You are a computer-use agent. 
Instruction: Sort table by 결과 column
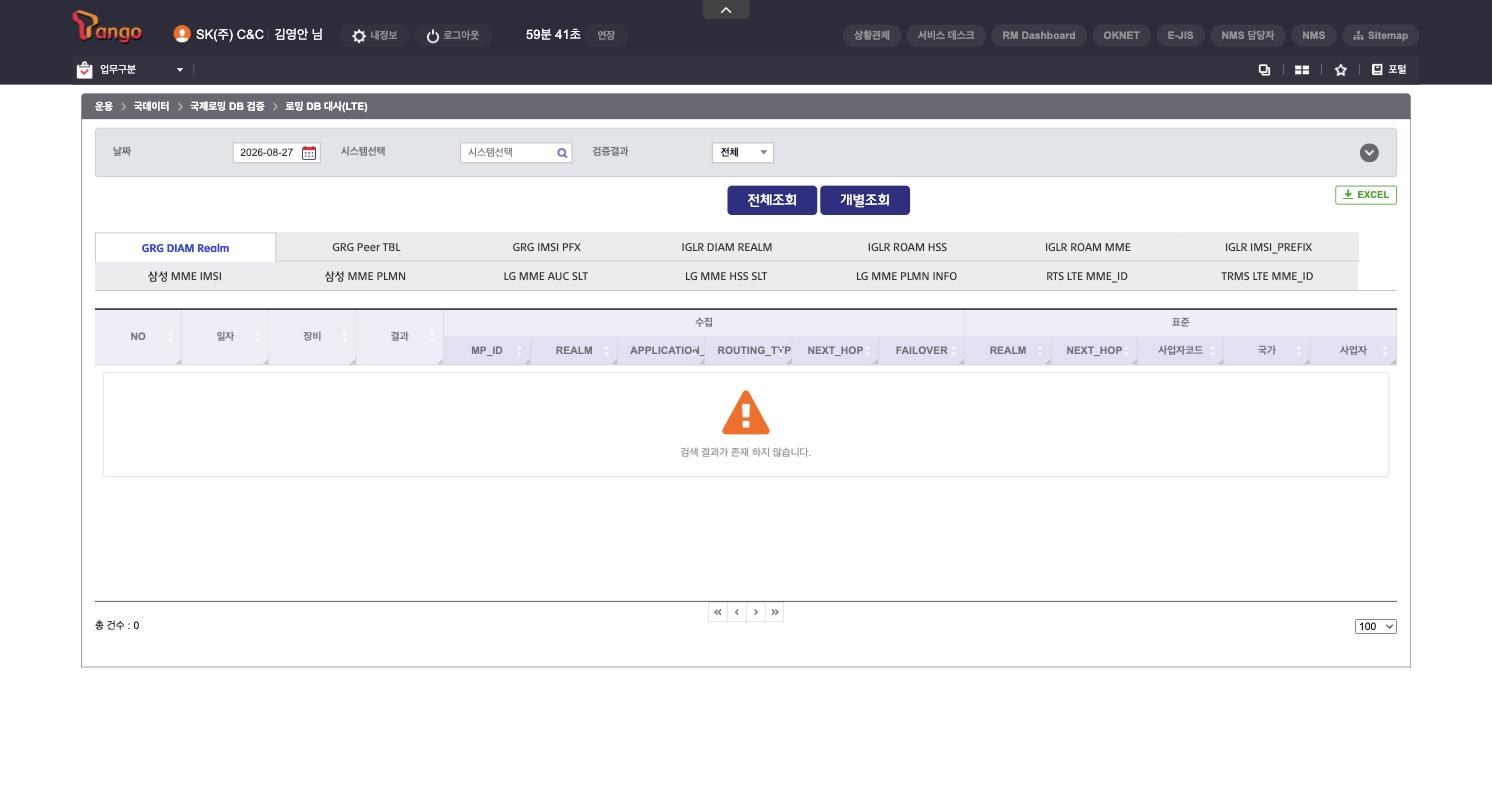pyautogui.click(x=399, y=337)
